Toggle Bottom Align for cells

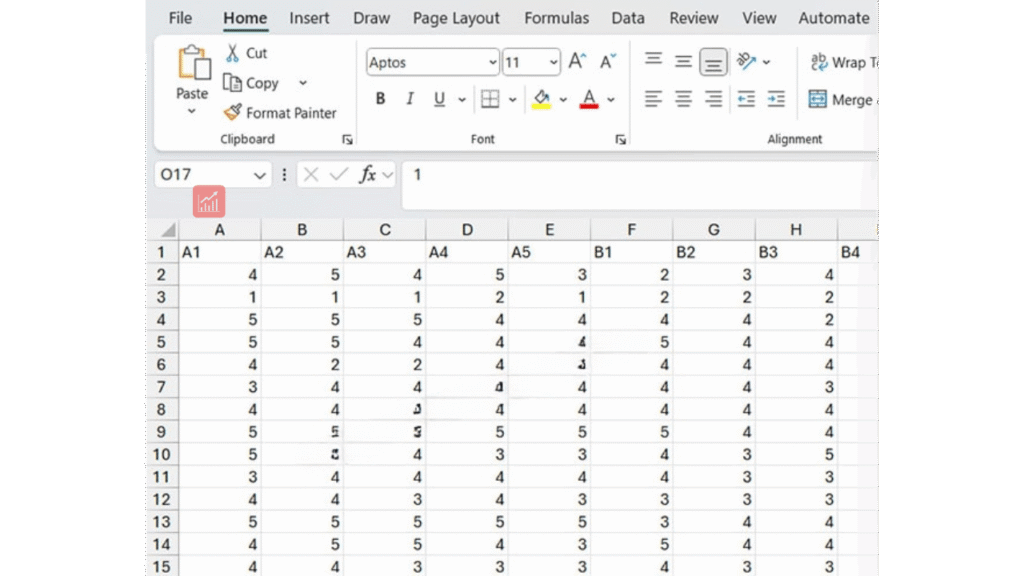pyautogui.click(x=713, y=62)
